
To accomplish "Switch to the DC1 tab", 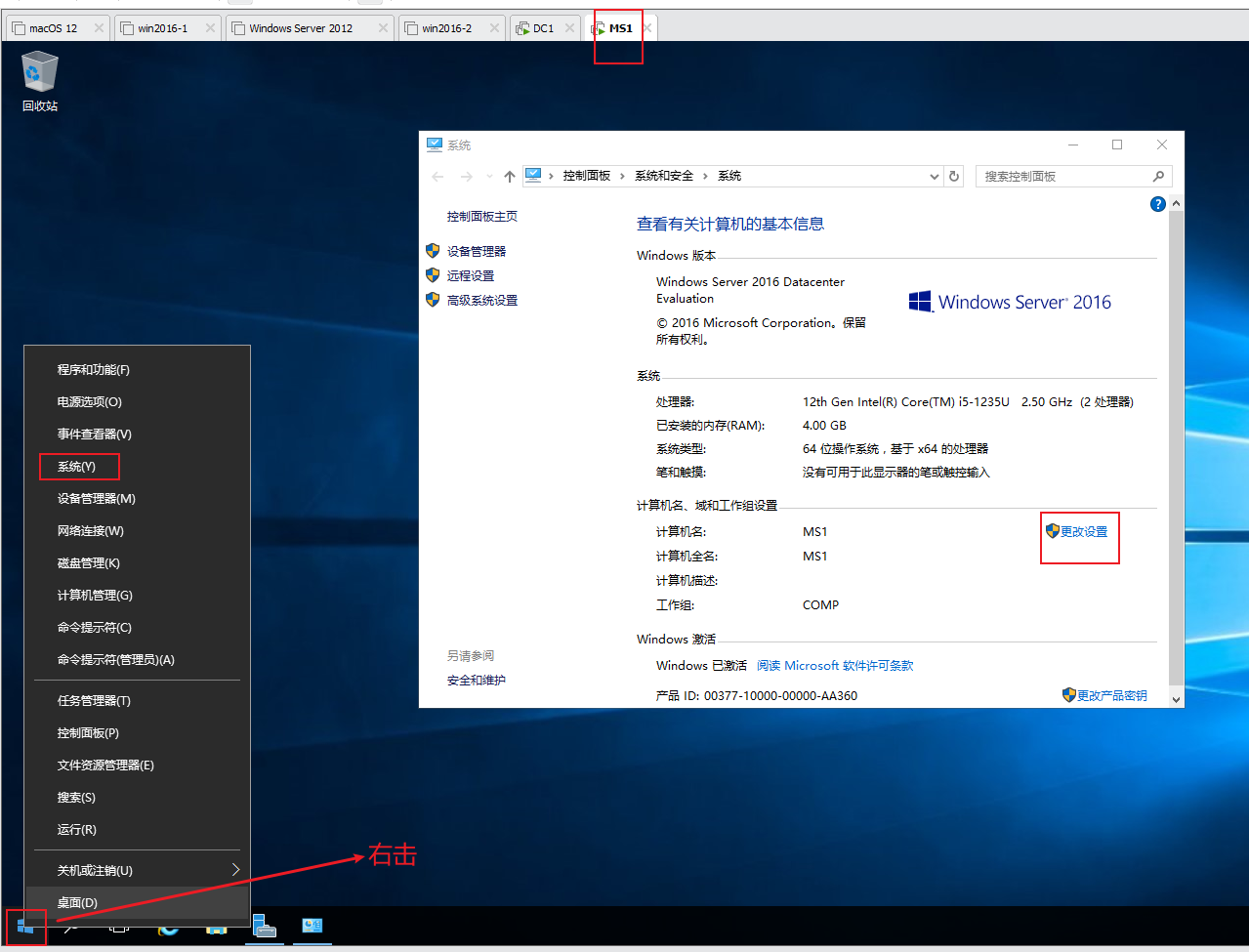I will point(543,28).
